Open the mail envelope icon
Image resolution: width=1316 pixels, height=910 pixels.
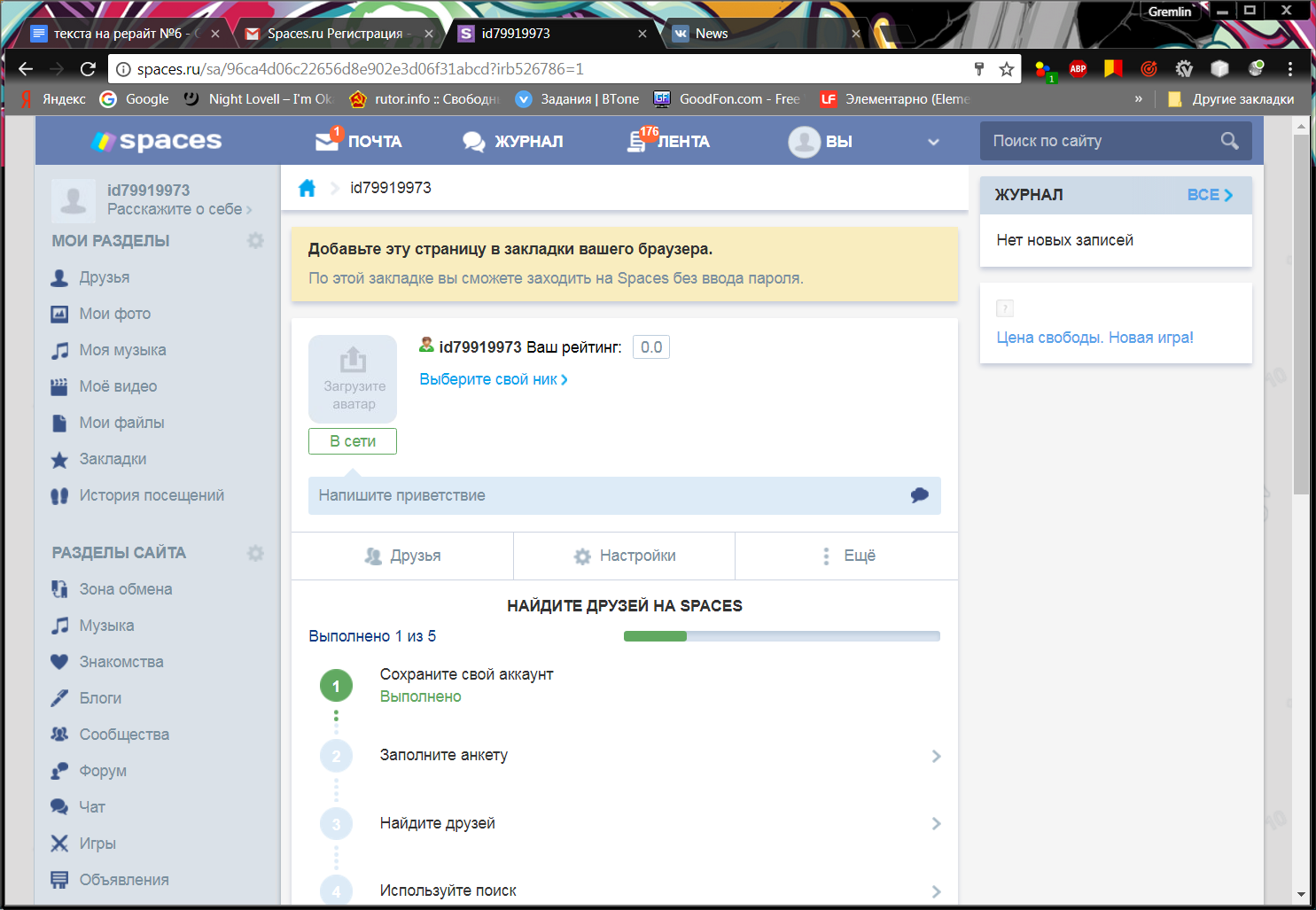[x=327, y=141]
